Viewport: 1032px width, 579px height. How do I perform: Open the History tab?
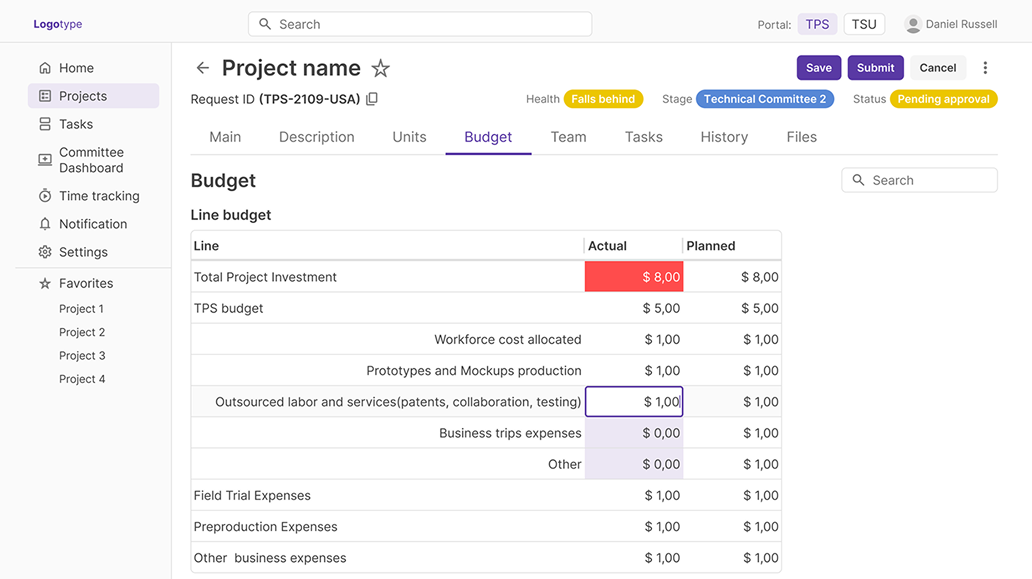(724, 137)
